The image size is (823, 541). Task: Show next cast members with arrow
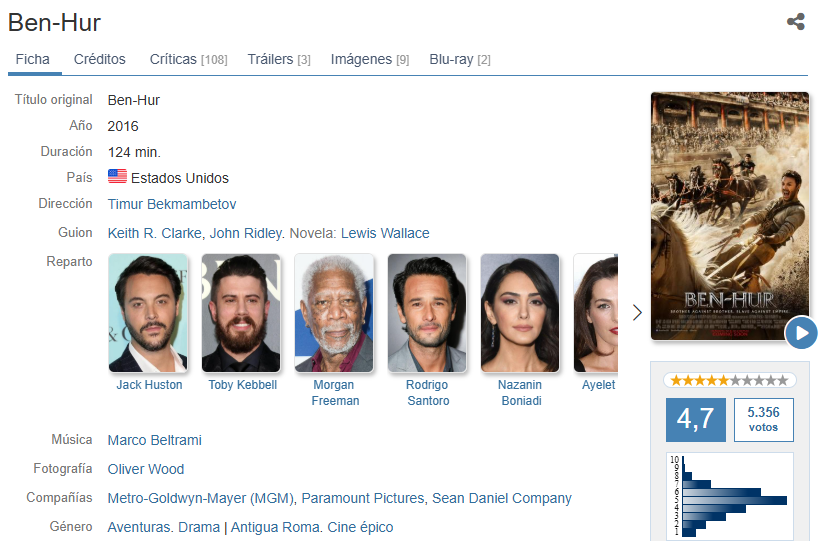tap(637, 312)
